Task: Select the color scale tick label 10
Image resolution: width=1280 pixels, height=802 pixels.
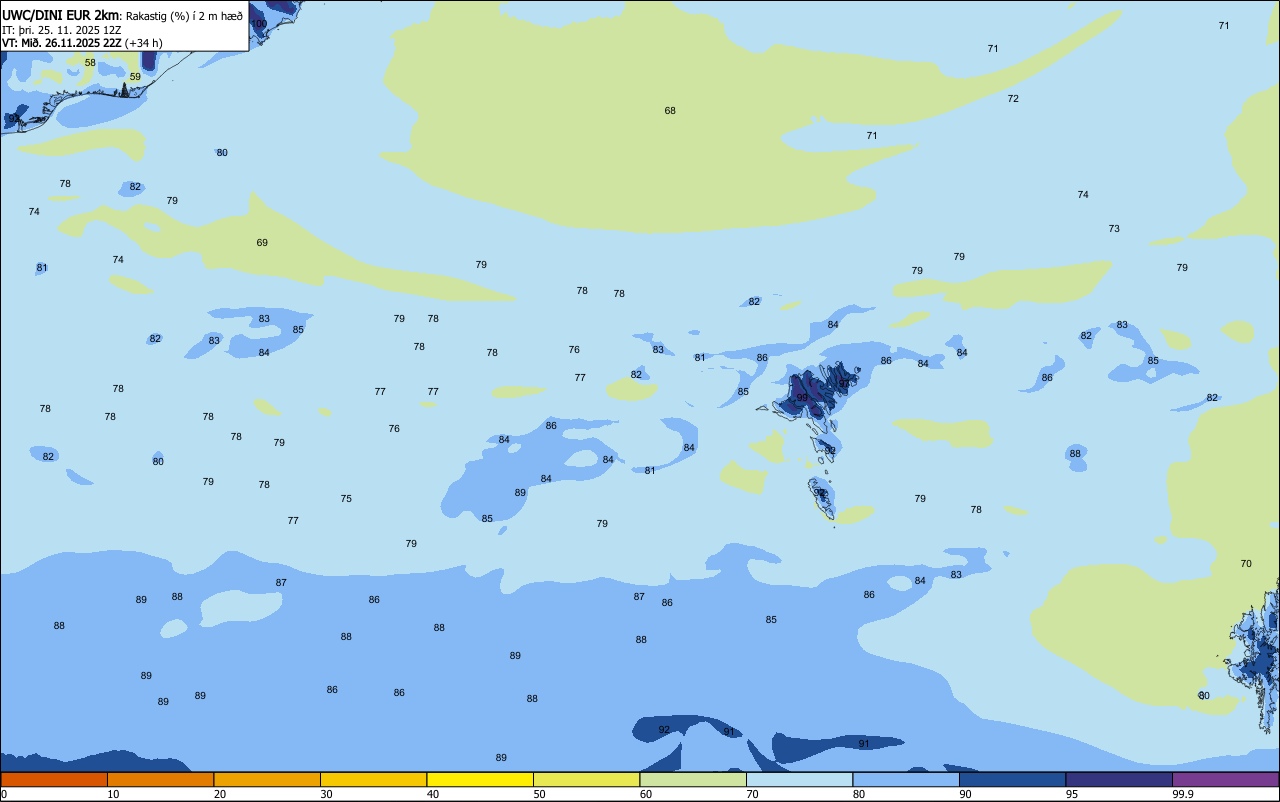Action: point(113,794)
